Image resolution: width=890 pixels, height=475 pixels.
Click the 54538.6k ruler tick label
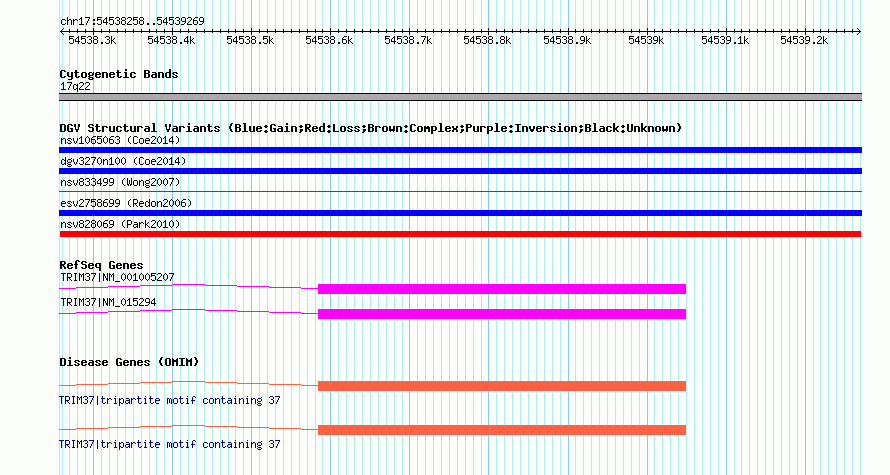coord(329,40)
